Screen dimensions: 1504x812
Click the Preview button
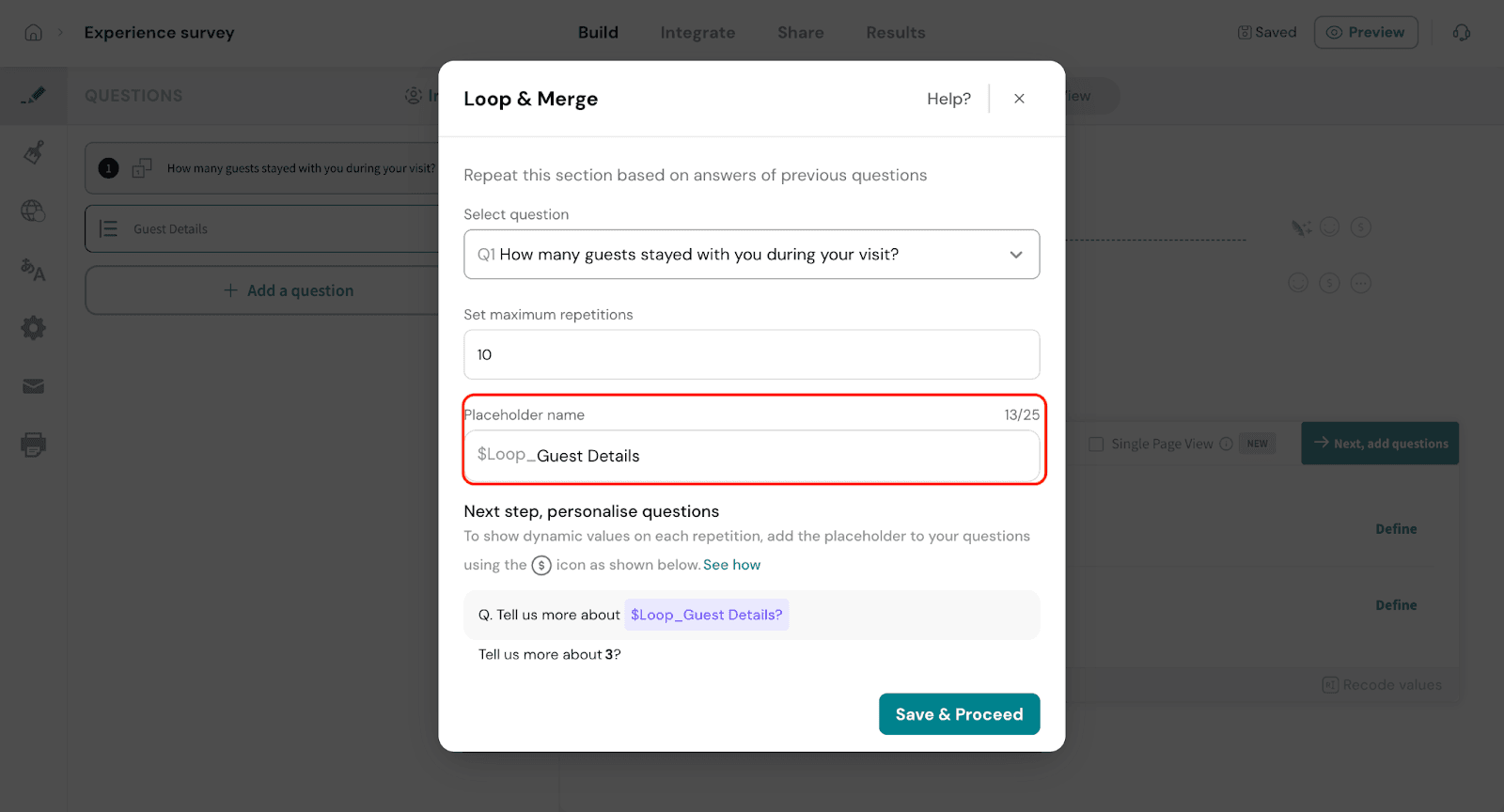(1365, 33)
